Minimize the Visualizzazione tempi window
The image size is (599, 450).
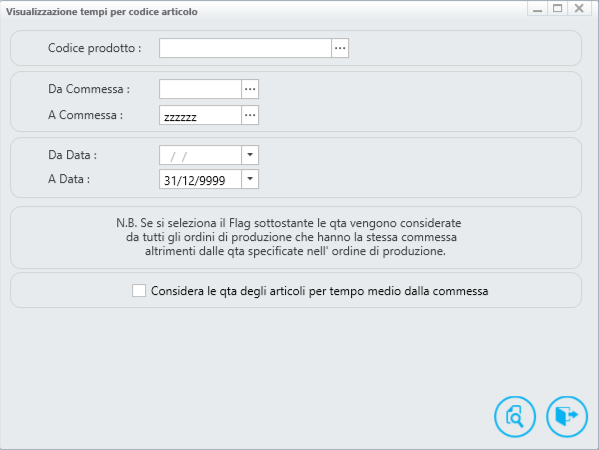click(537, 8)
